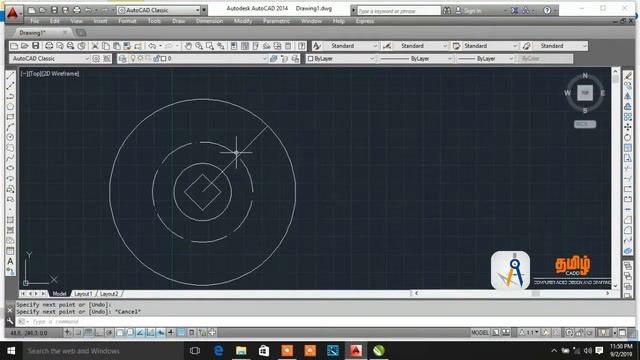Viewport: 640px width, 360px height.
Task: Open the Format menu
Action: tap(127, 21)
